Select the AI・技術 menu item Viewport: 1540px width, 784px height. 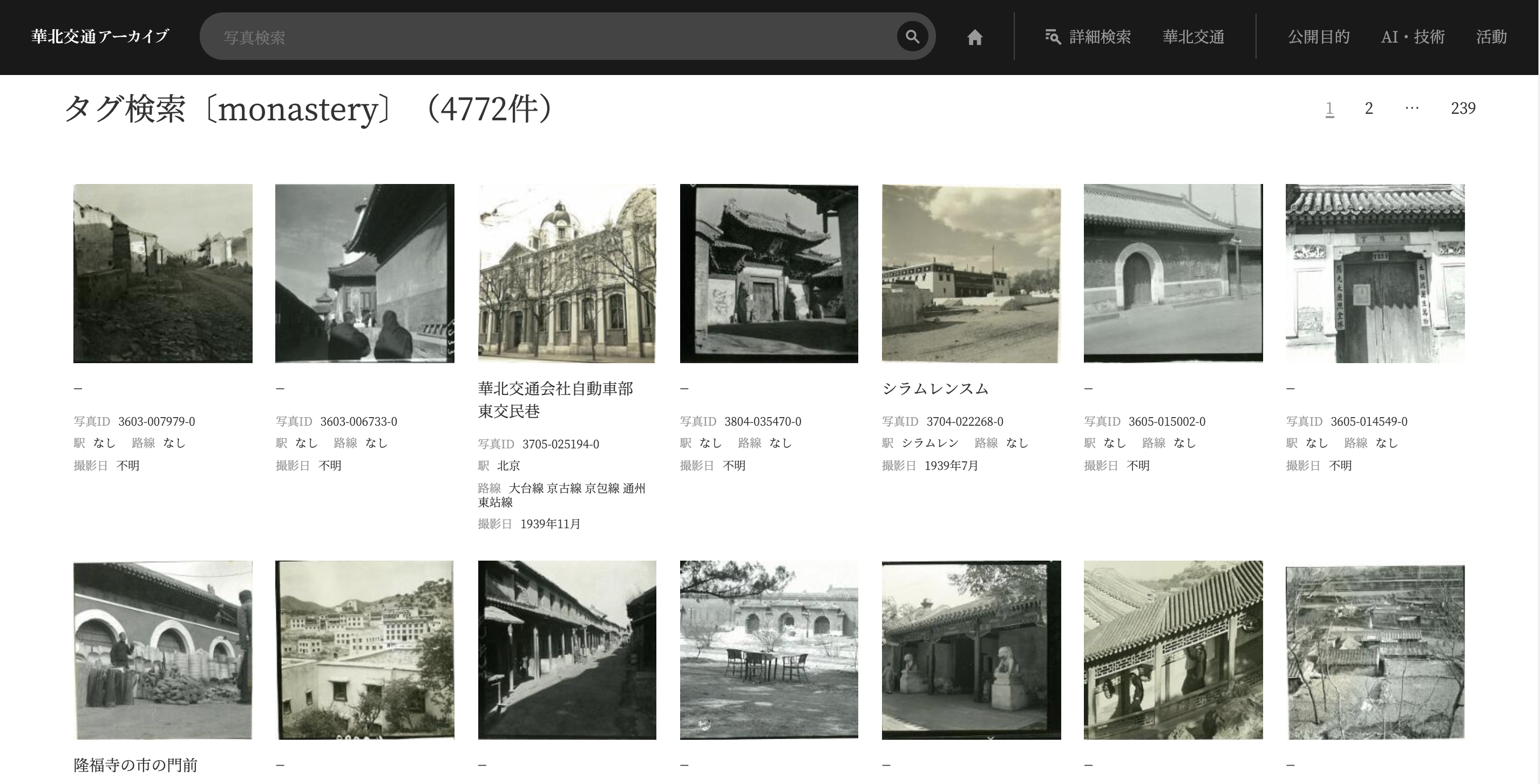(1412, 37)
